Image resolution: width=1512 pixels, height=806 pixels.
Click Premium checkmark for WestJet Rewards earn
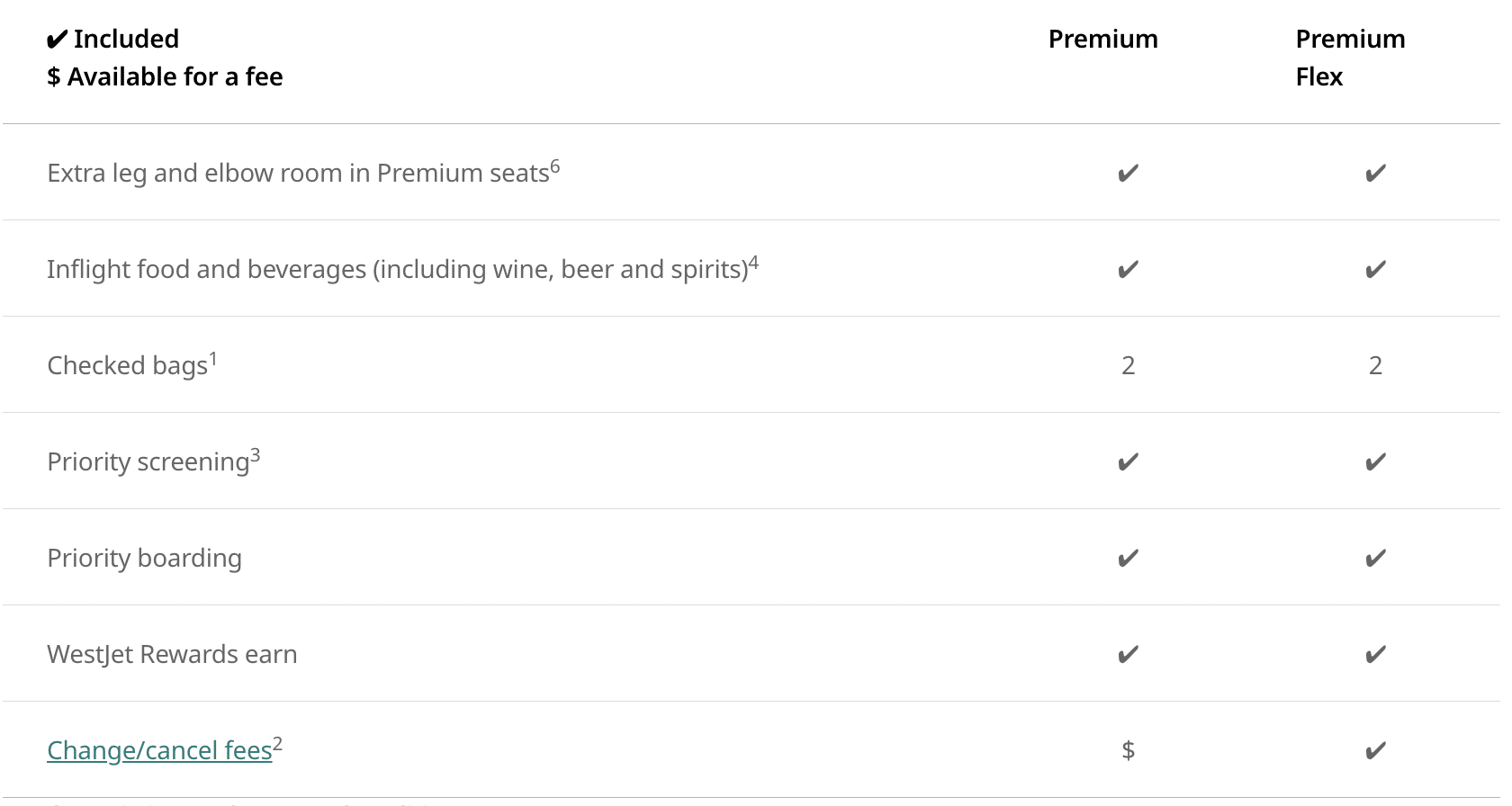[1128, 654]
